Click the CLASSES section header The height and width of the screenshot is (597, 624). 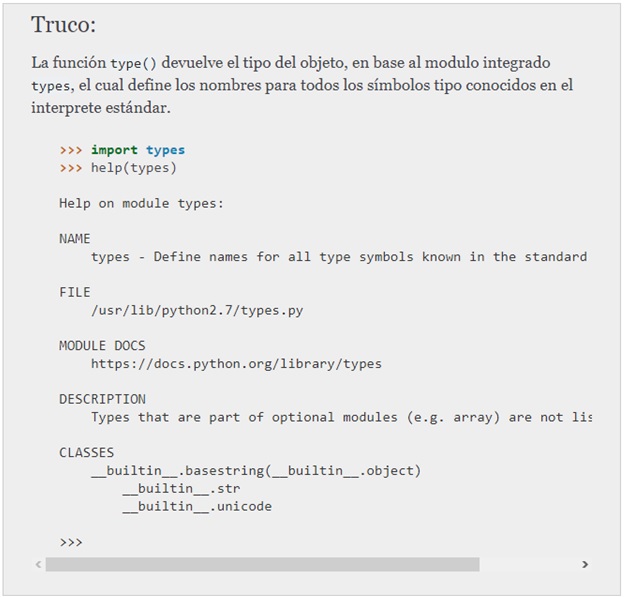pyautogui.click(x=86, y=452)
